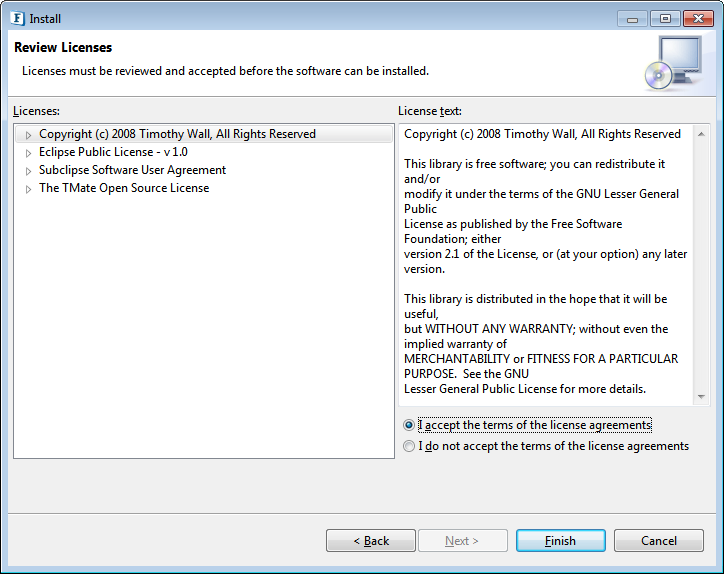Viewport: 724px width, 574px height.
Task: Cancel the installation
Action: click(659, 540)
